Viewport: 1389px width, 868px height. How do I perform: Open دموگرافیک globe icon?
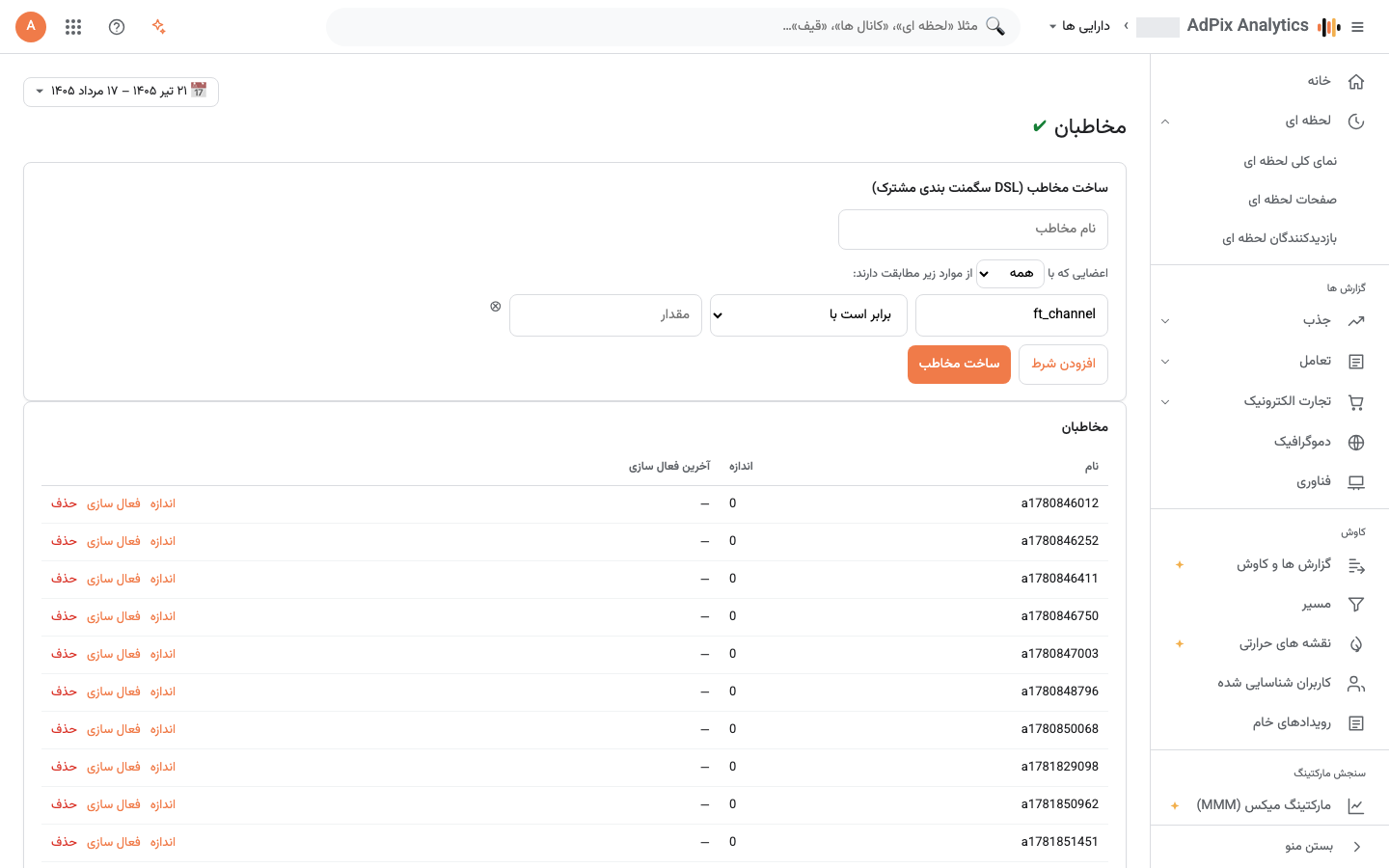click(1356, 443)
